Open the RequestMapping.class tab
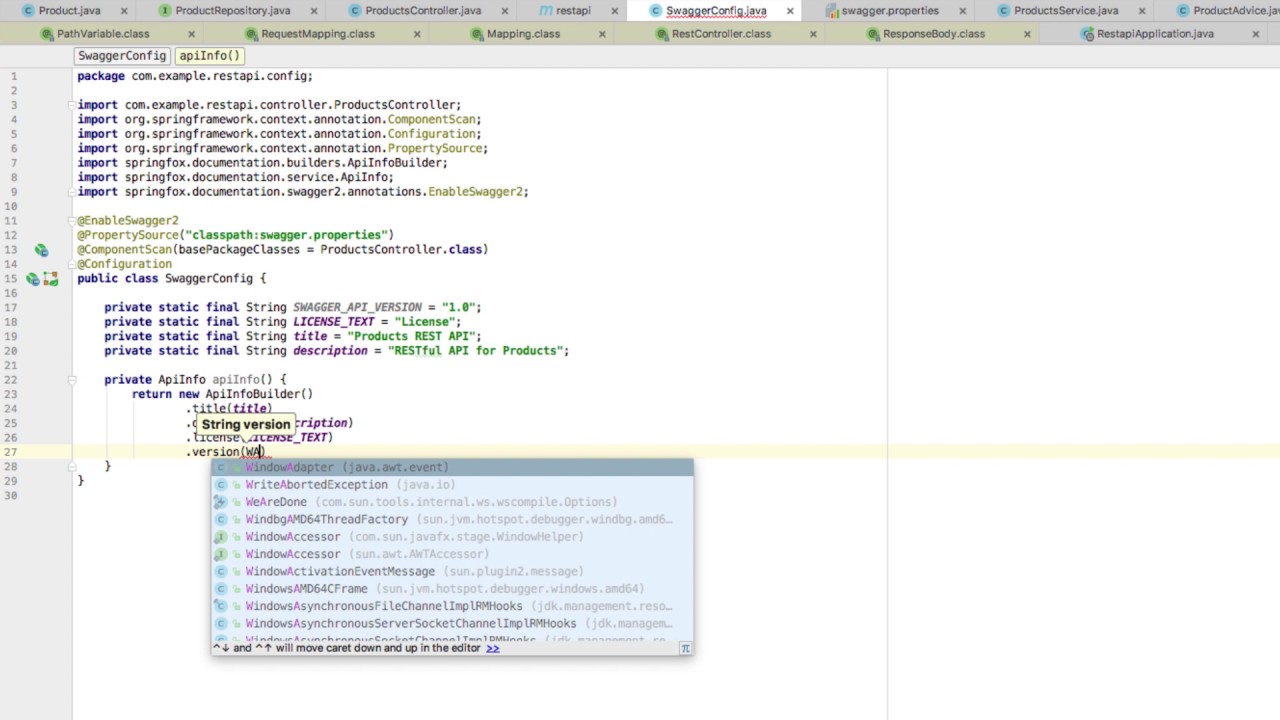This screenshot has width=1280, height=720. tap(317, 34)
